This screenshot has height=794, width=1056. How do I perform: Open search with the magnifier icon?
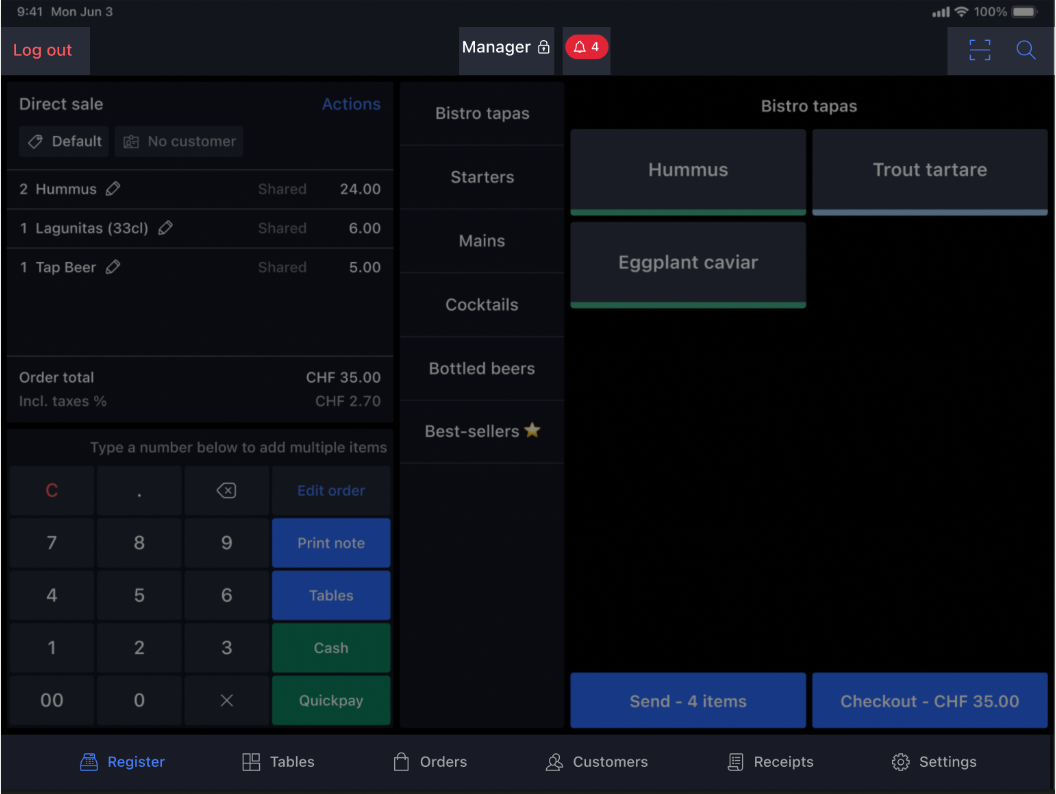click(x=1026, y=50)
